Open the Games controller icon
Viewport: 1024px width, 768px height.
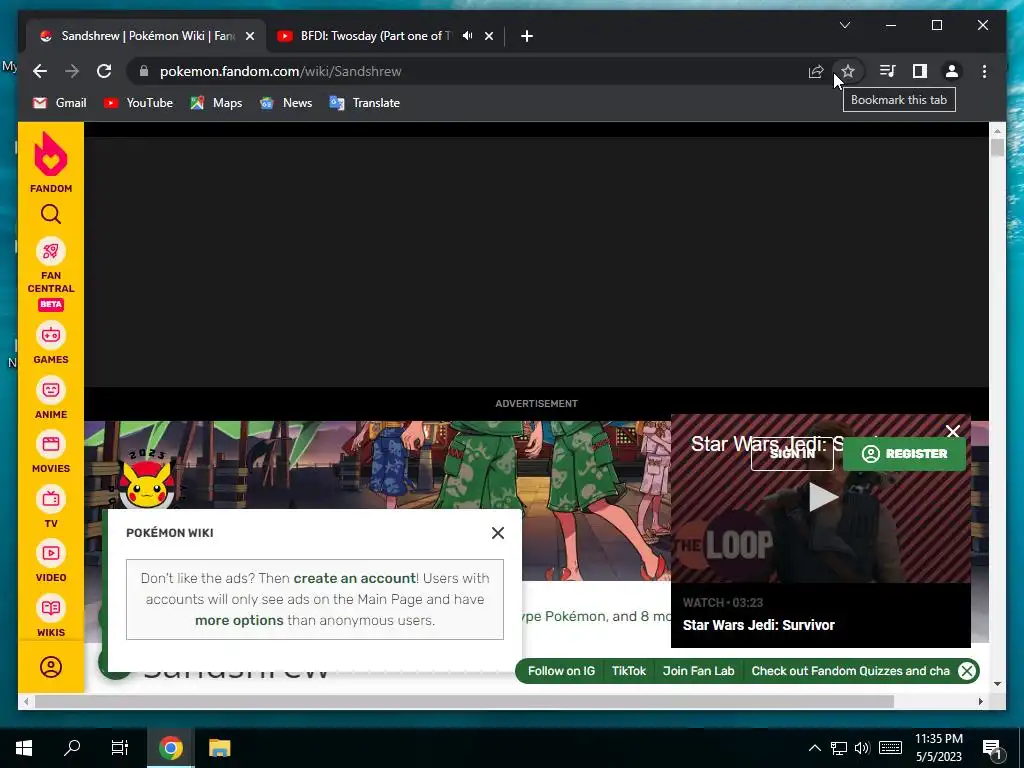click(x=51, y=336)
